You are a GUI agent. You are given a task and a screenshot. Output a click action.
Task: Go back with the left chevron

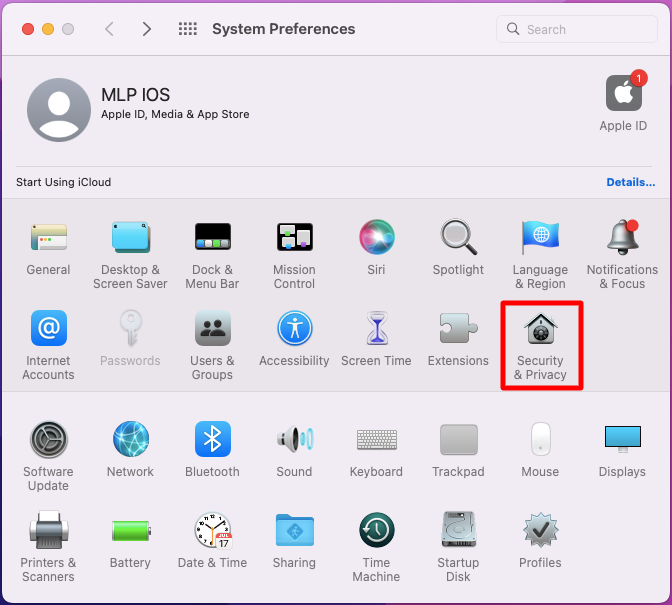pos(109,29)
